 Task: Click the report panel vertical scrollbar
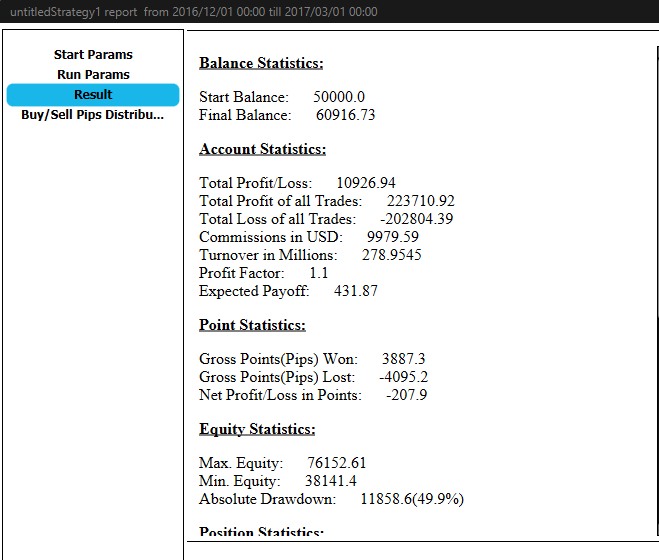(657, 290)
